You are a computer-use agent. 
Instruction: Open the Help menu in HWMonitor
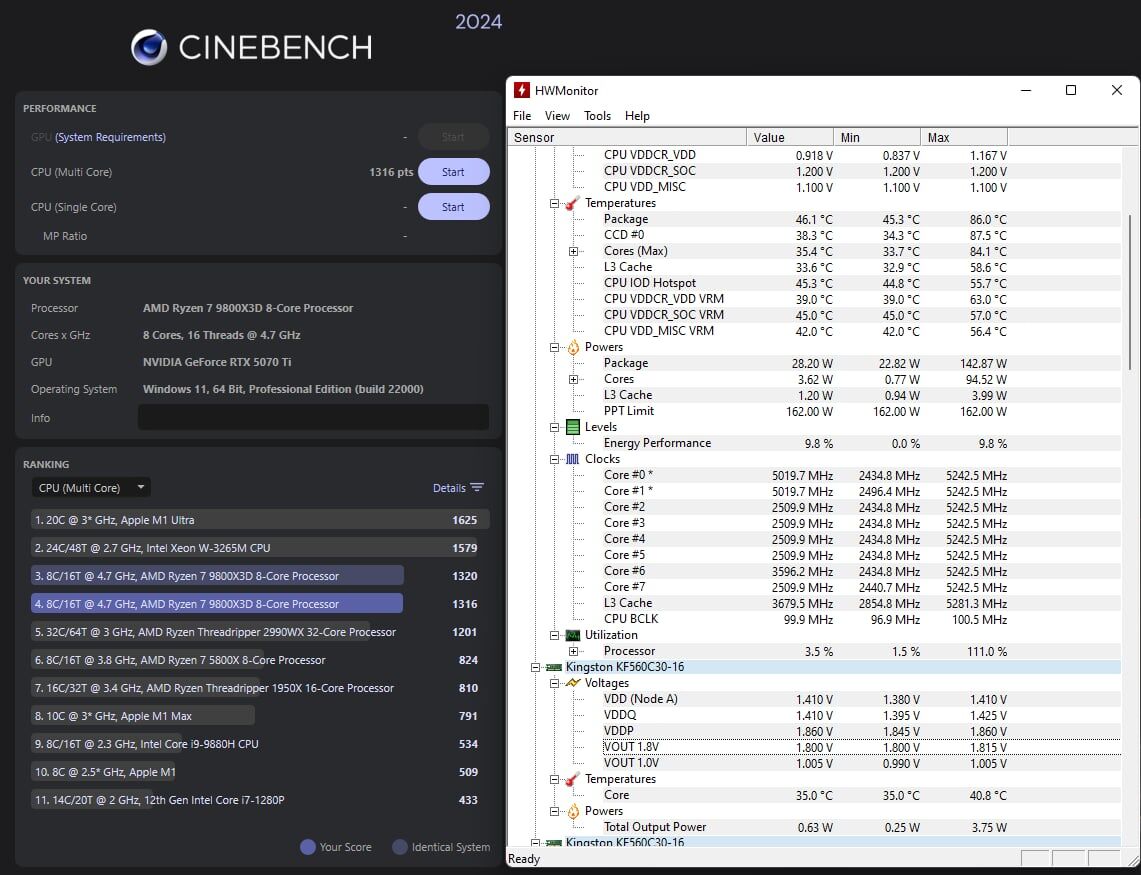pos(637,116)
